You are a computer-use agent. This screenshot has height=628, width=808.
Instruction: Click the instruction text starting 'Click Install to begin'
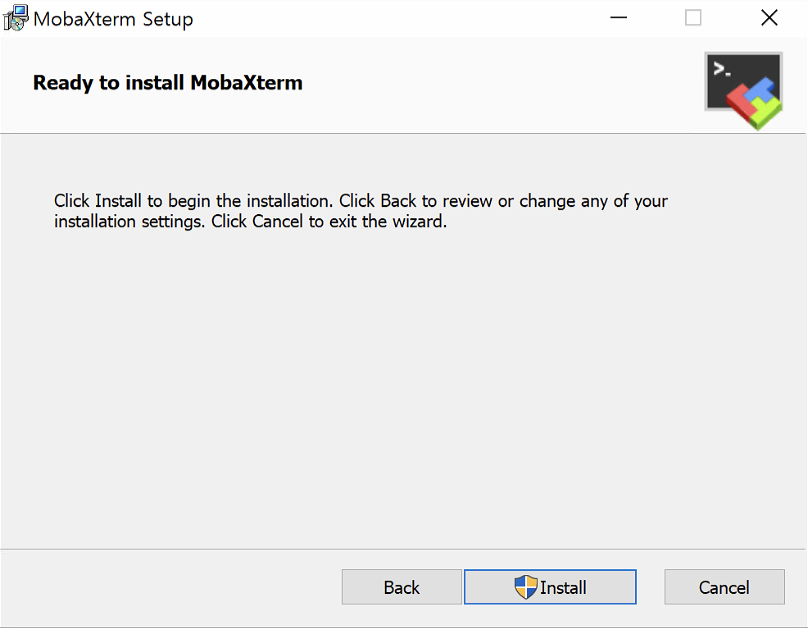point(361,211)
